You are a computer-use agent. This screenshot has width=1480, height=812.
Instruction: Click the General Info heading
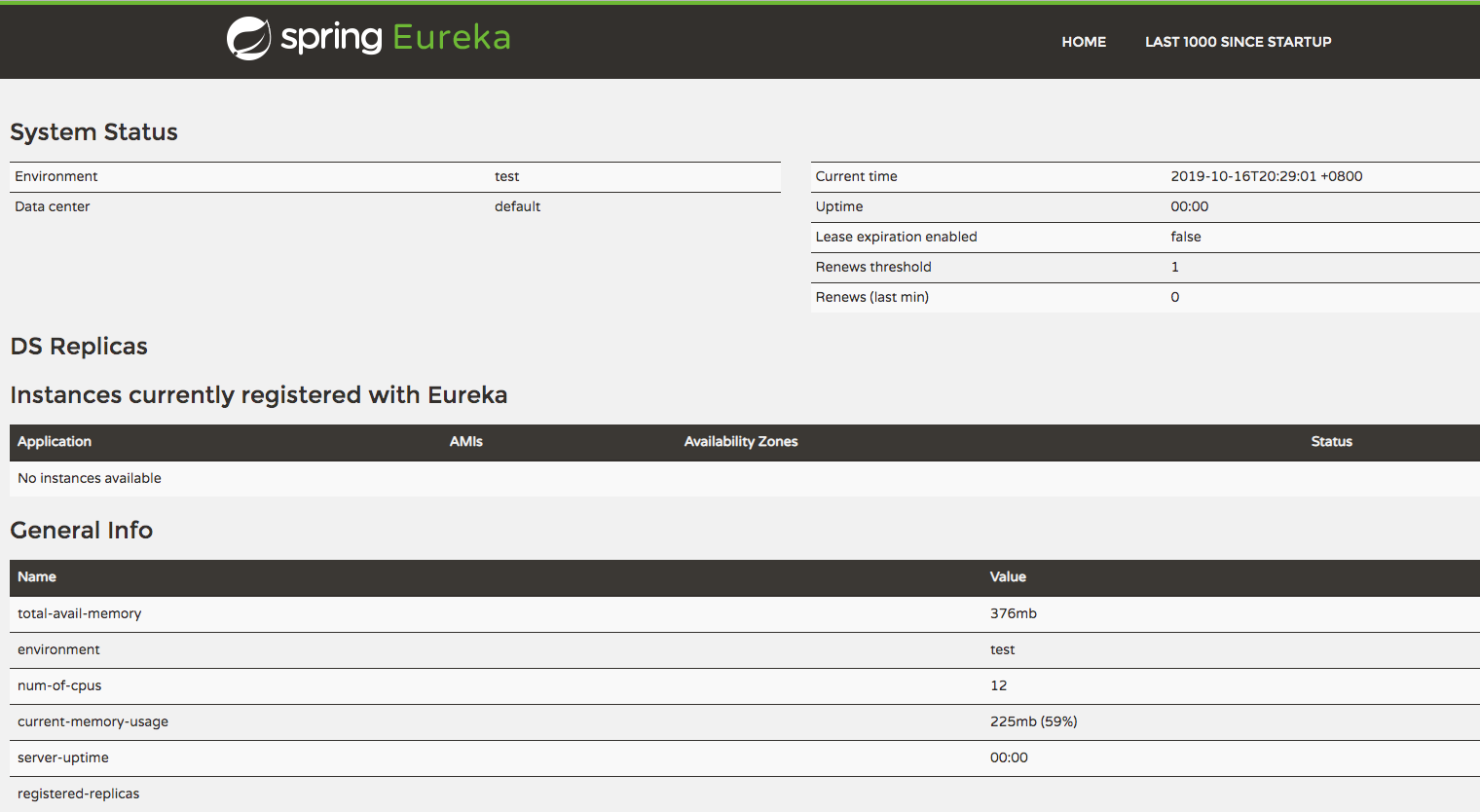click(82, 530)
